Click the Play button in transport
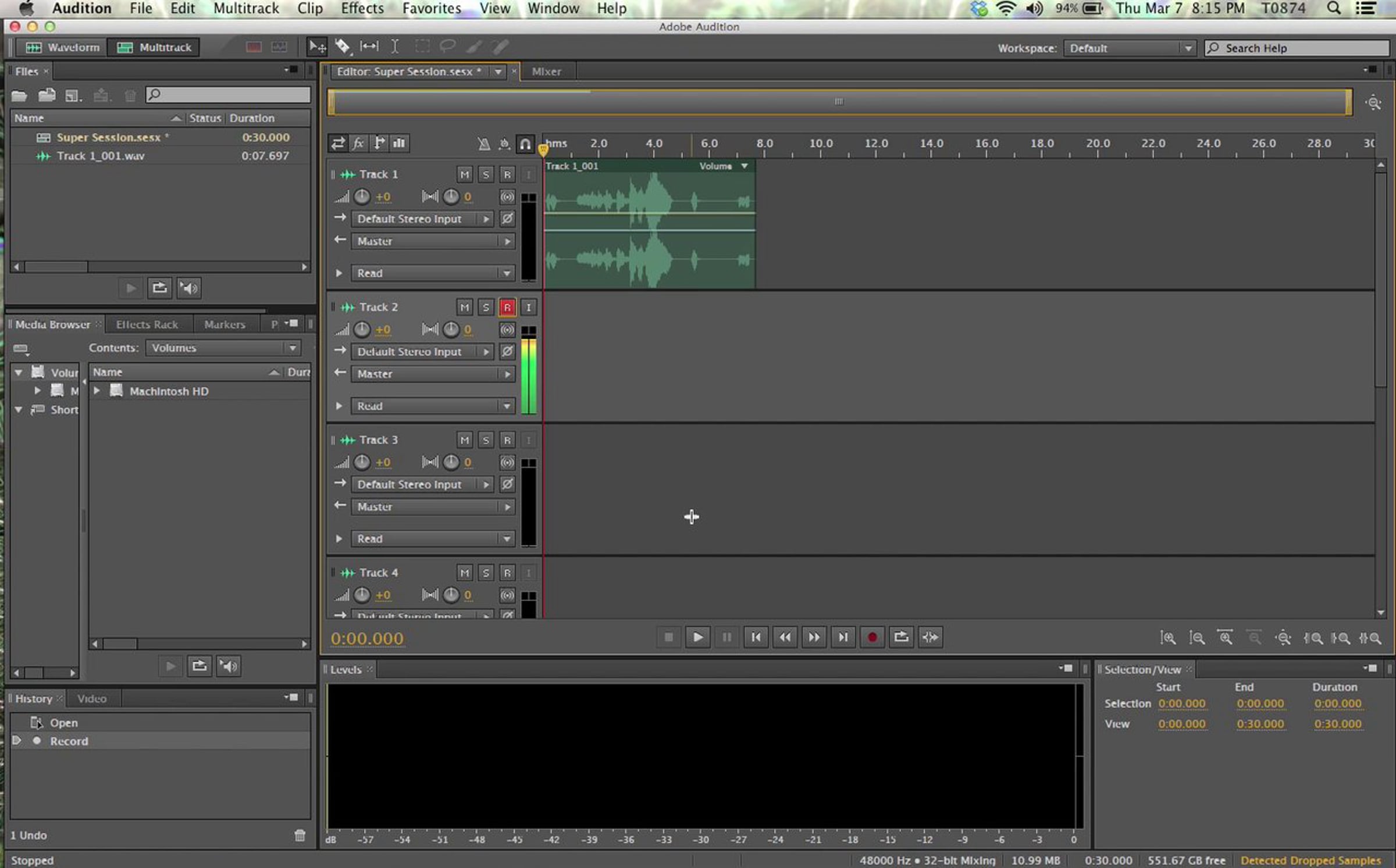Image resolution: width=1396 pixels, height=868 pixels. (x=697, y=637)
